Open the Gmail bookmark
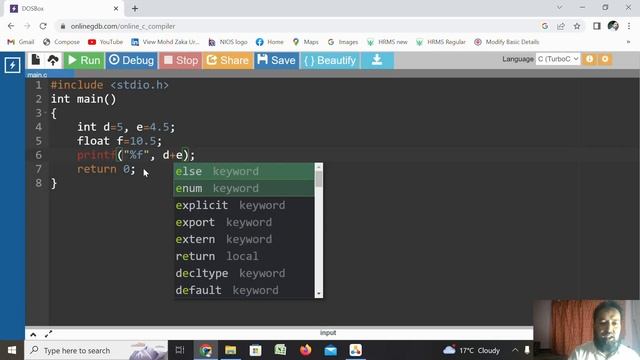This screenshot has height=360, width=640. point(21,42)
